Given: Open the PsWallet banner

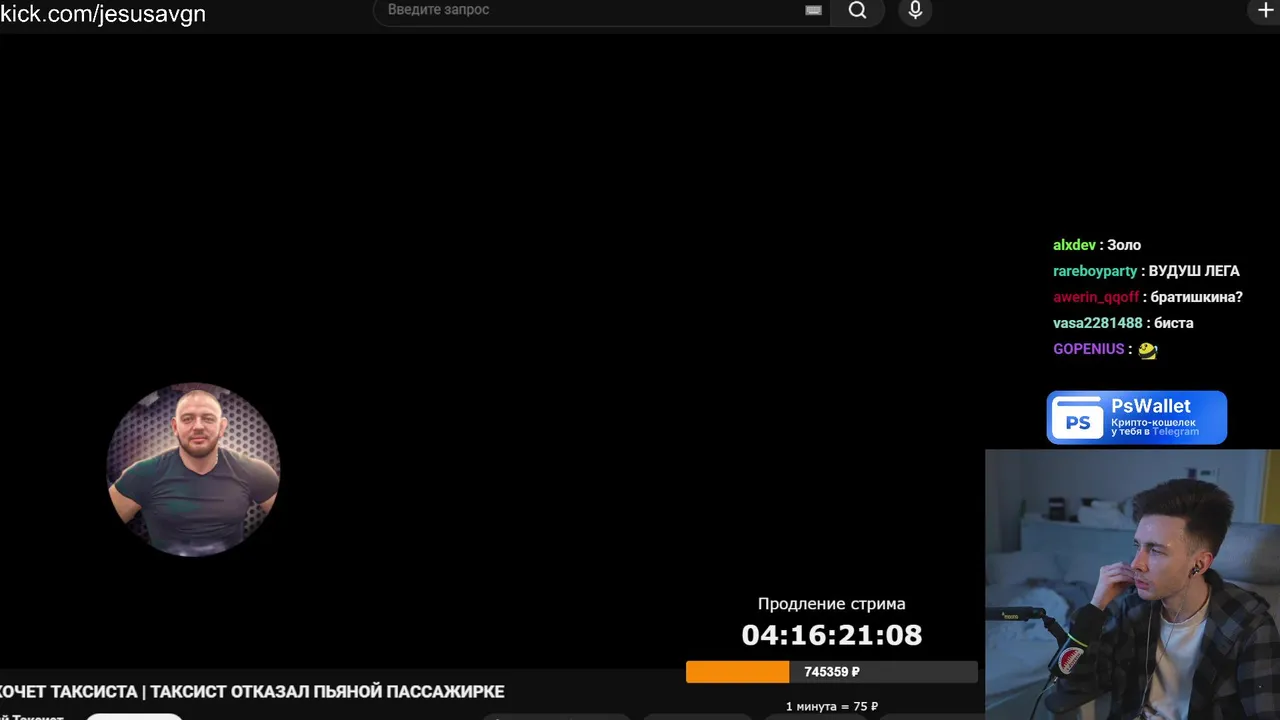Looking at the screenshot, I should pyautogui.click(x=1136, y=417).
